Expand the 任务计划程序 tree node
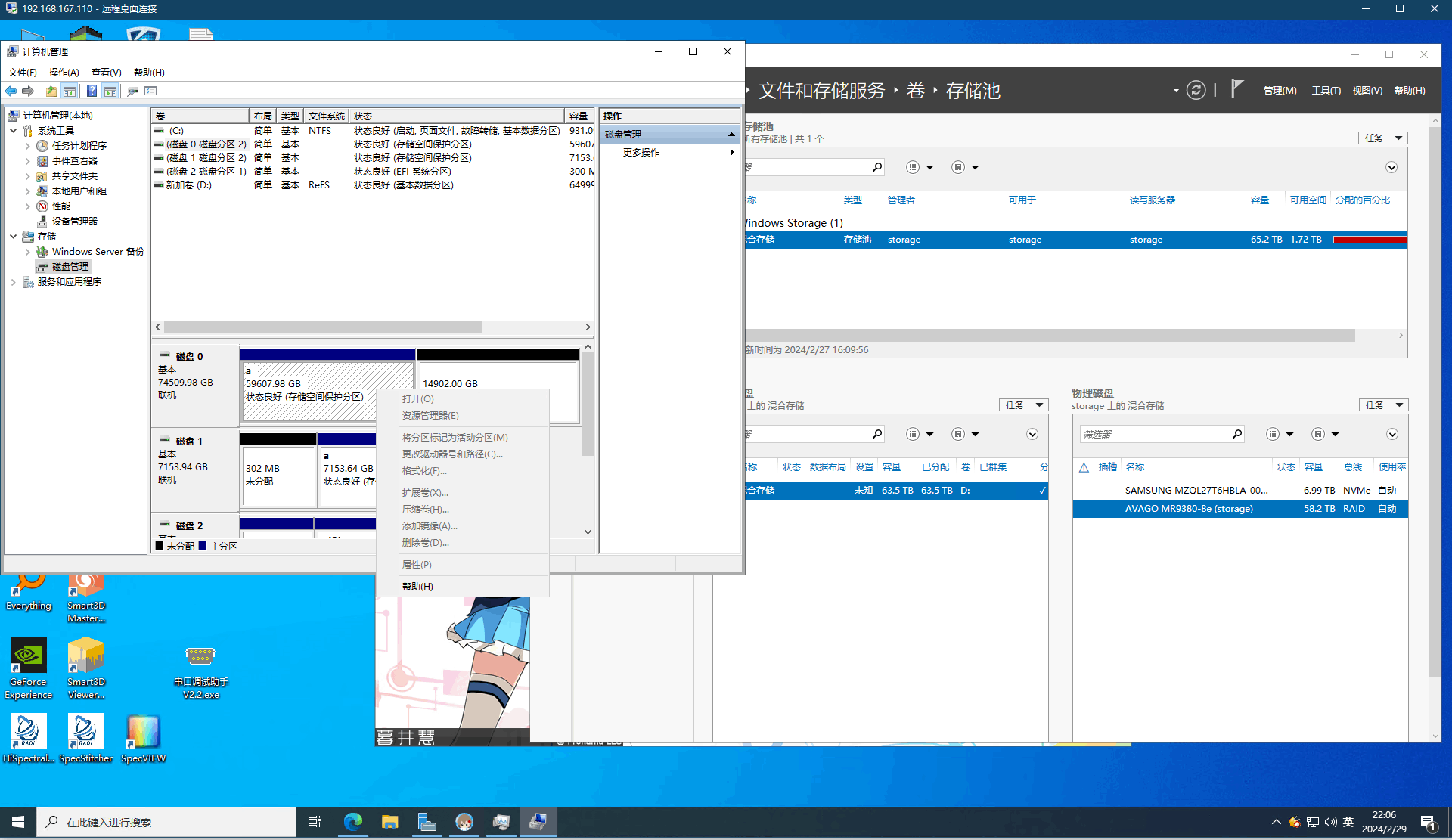 point(28,145)
